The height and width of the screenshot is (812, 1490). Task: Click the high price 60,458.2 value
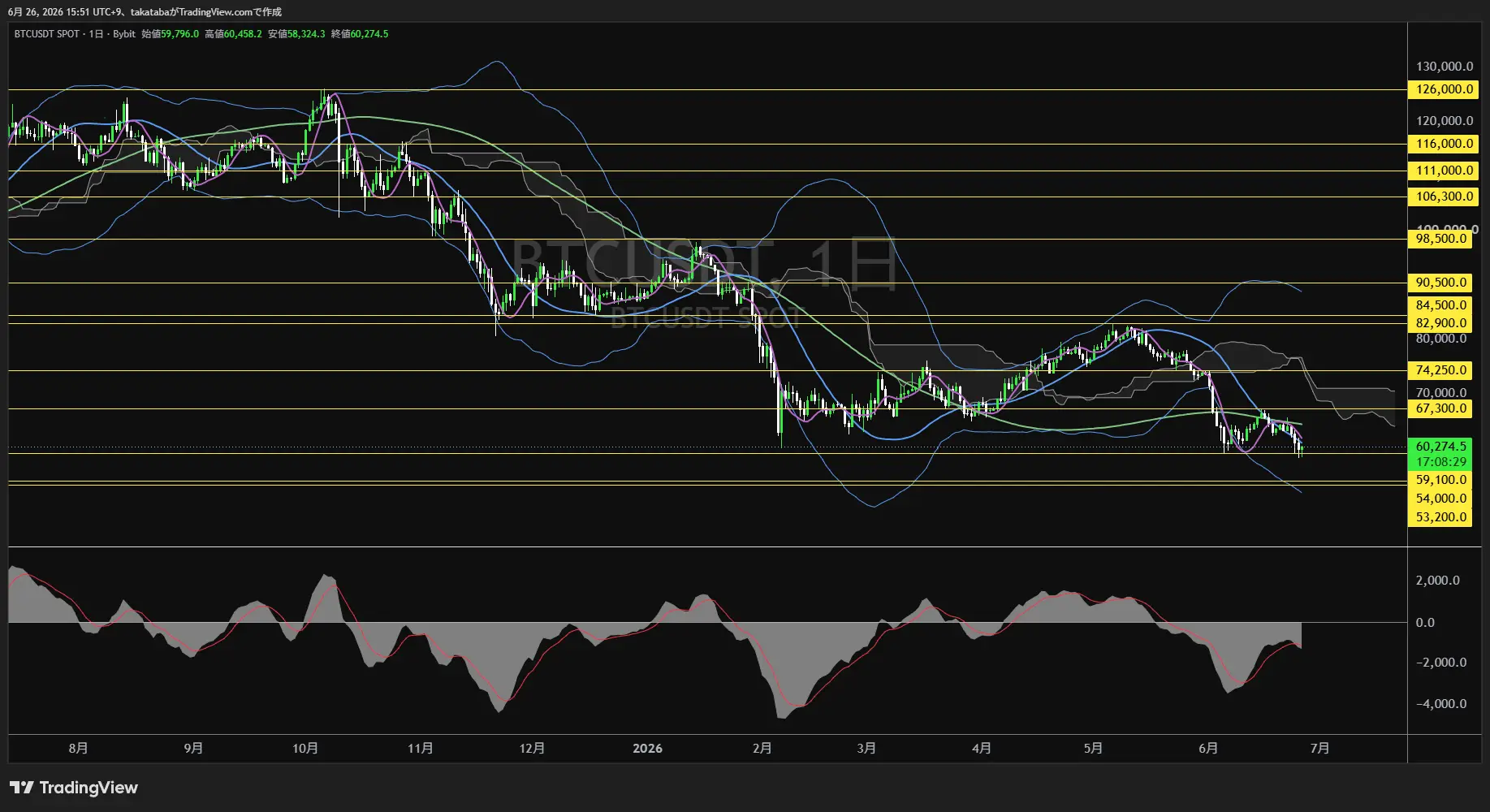tap(243, 34)
